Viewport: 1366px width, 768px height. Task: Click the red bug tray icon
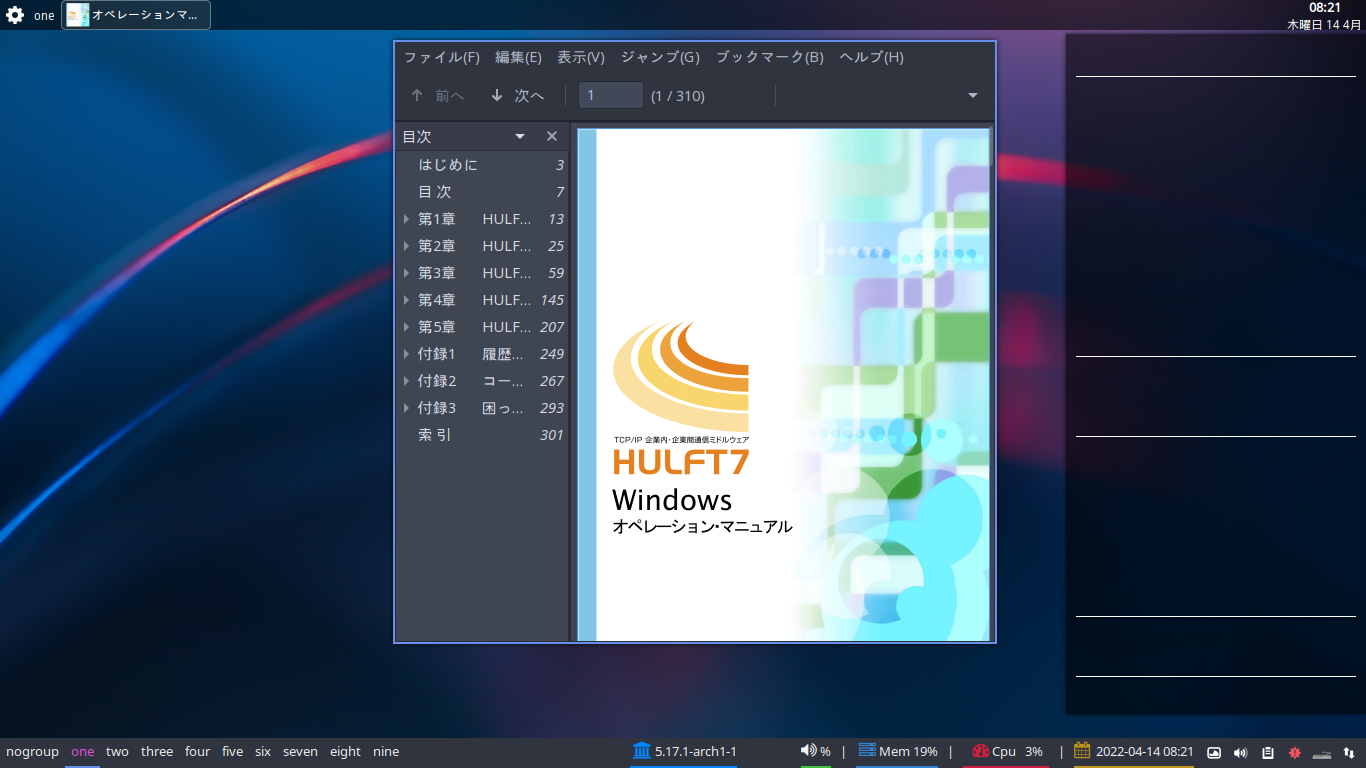point(1295,753)
